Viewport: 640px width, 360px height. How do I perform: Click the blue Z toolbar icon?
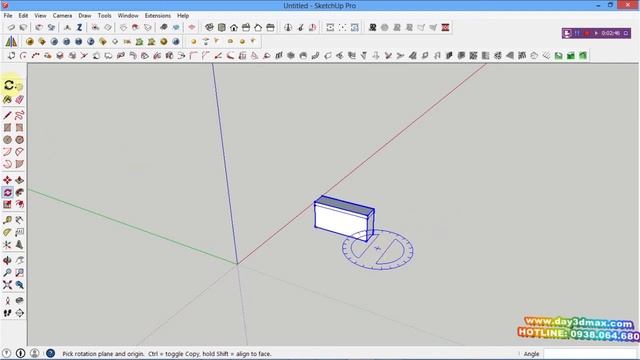click(80, 27)
